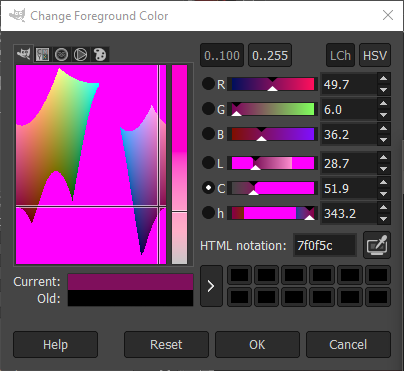The image size is (404, 371).
Task: Open the Help button
Action: click(x=55, y=344)
